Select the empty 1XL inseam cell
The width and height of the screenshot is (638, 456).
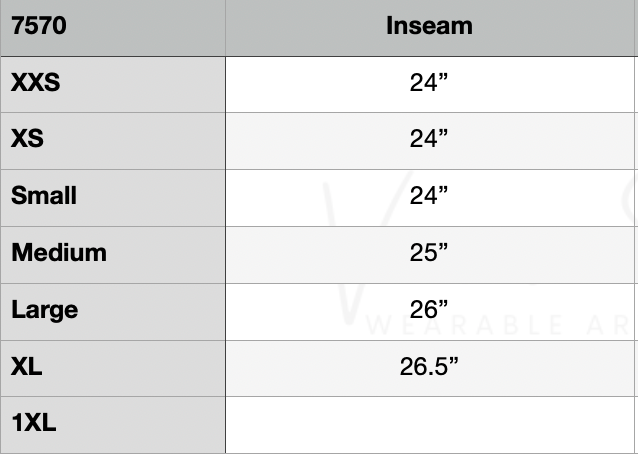coord(430,424)
